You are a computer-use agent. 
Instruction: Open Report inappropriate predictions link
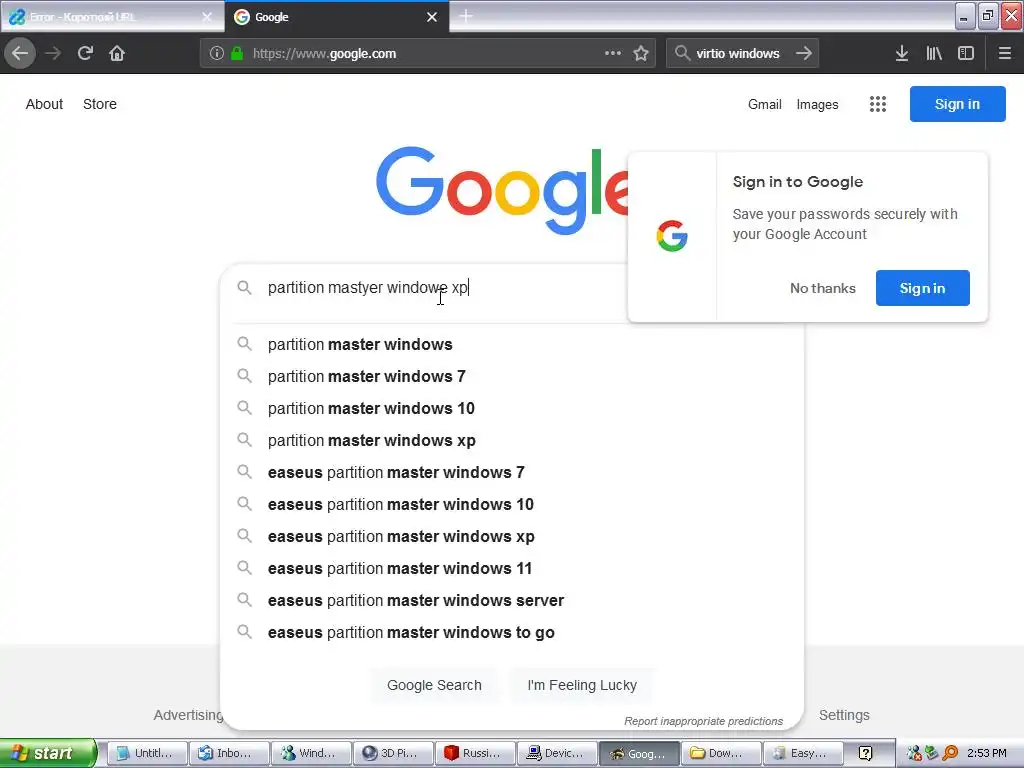(703, 721)
